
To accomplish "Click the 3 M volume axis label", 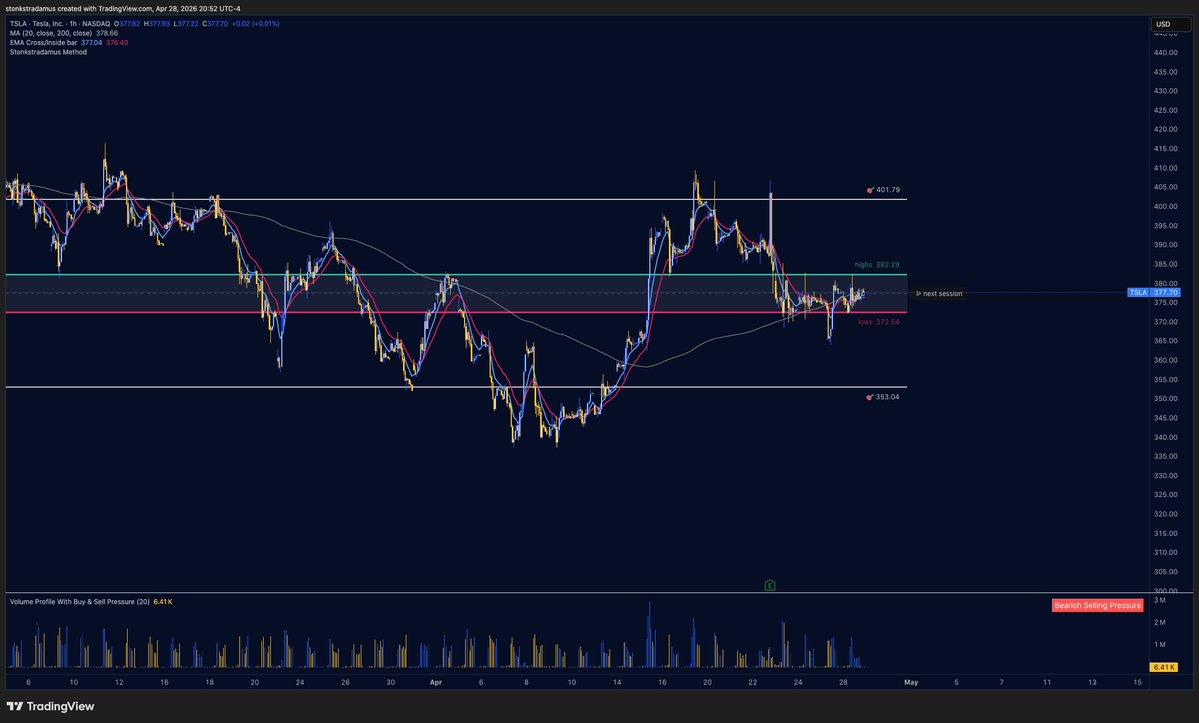I will click(x=1159, y=601).
